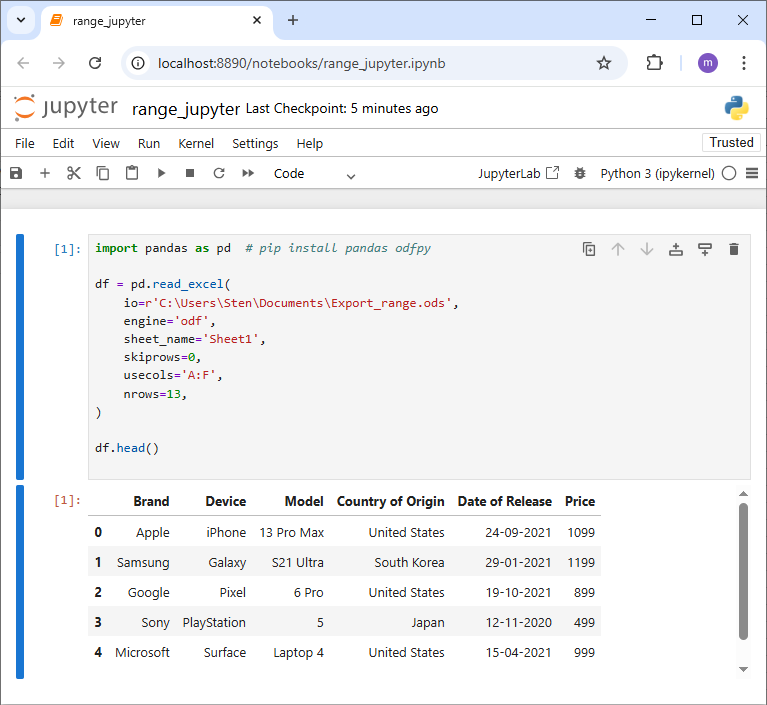
Task: Open the browser extensions puzzle icon
Action: pos(654,63)
